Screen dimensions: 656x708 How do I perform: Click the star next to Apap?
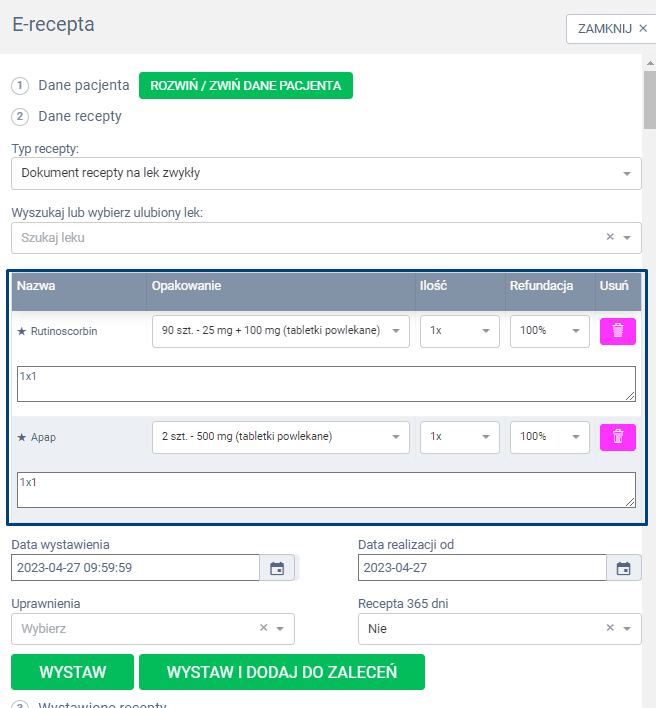click(x=22, y=437)
